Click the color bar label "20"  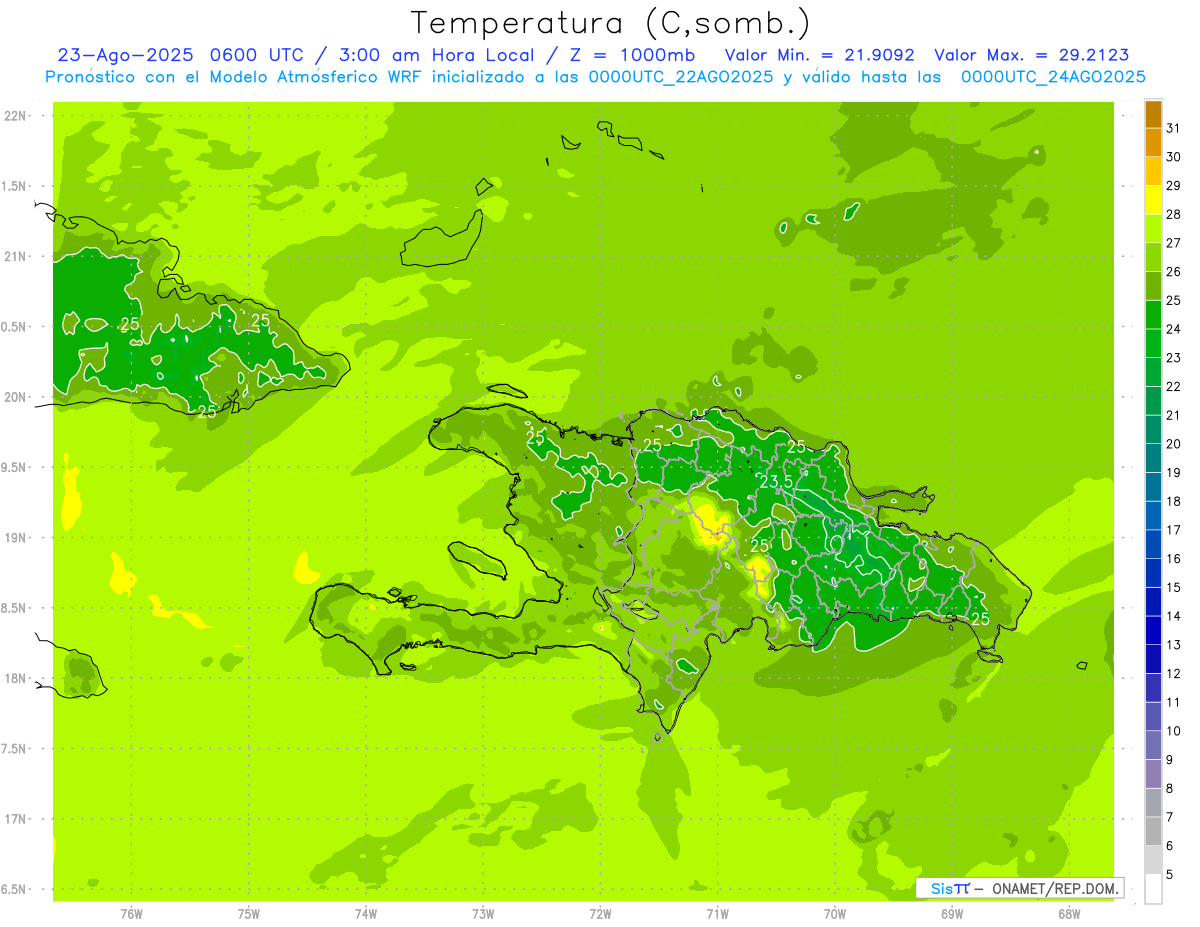1173,444
